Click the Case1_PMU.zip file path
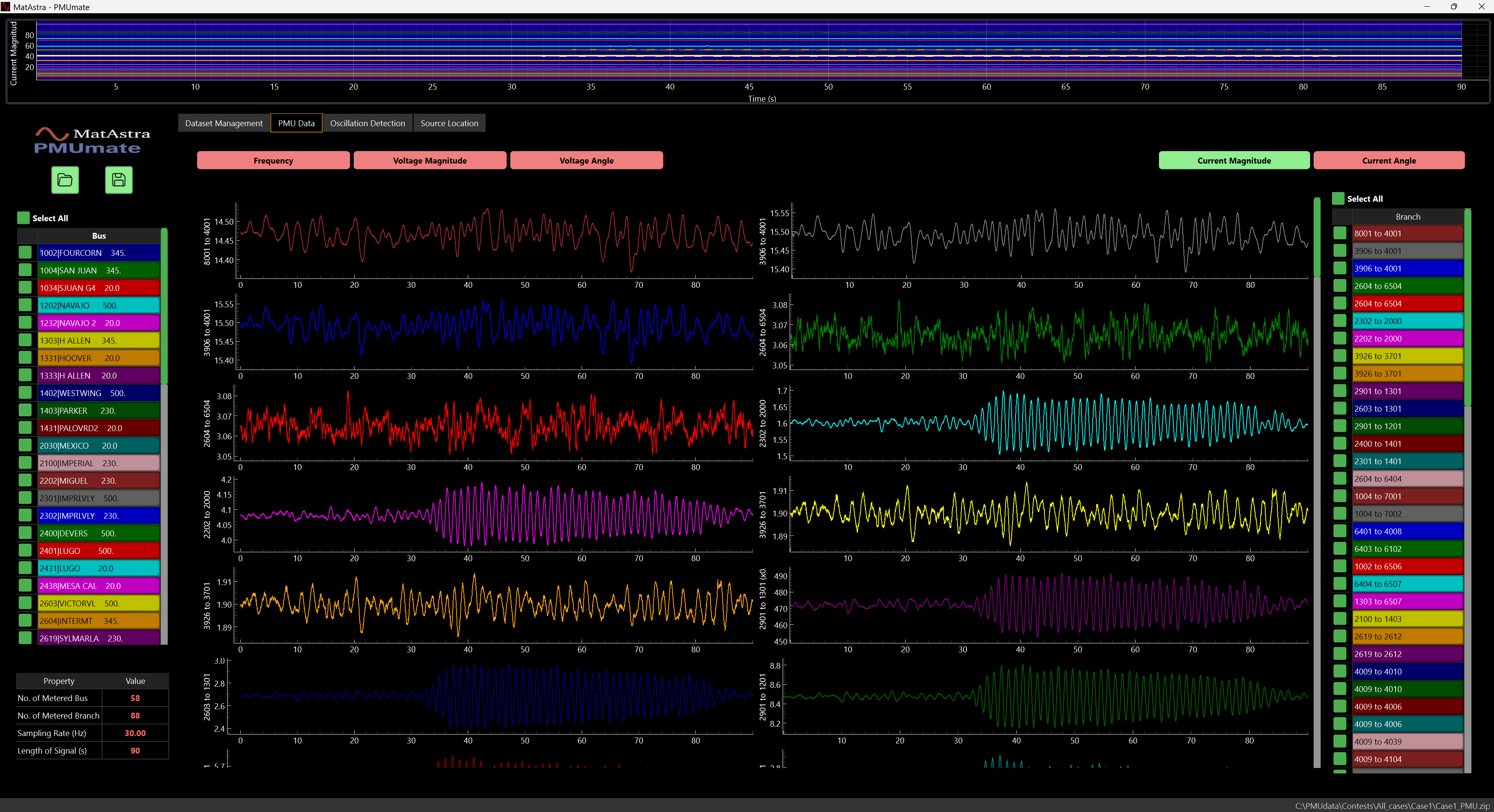This screenshot has width=1494, height=812. click(x=1392, y=806)
